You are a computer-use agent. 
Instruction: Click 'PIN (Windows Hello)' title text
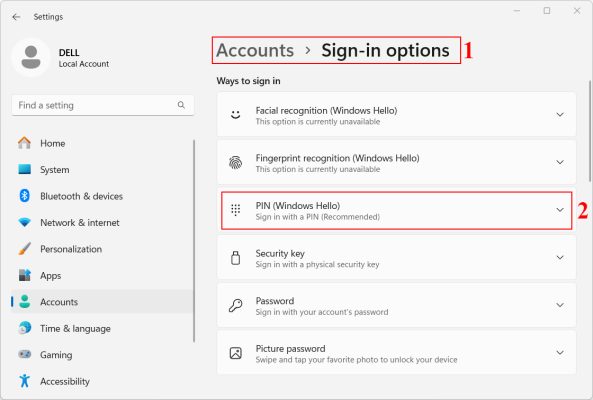coord(298,206)
